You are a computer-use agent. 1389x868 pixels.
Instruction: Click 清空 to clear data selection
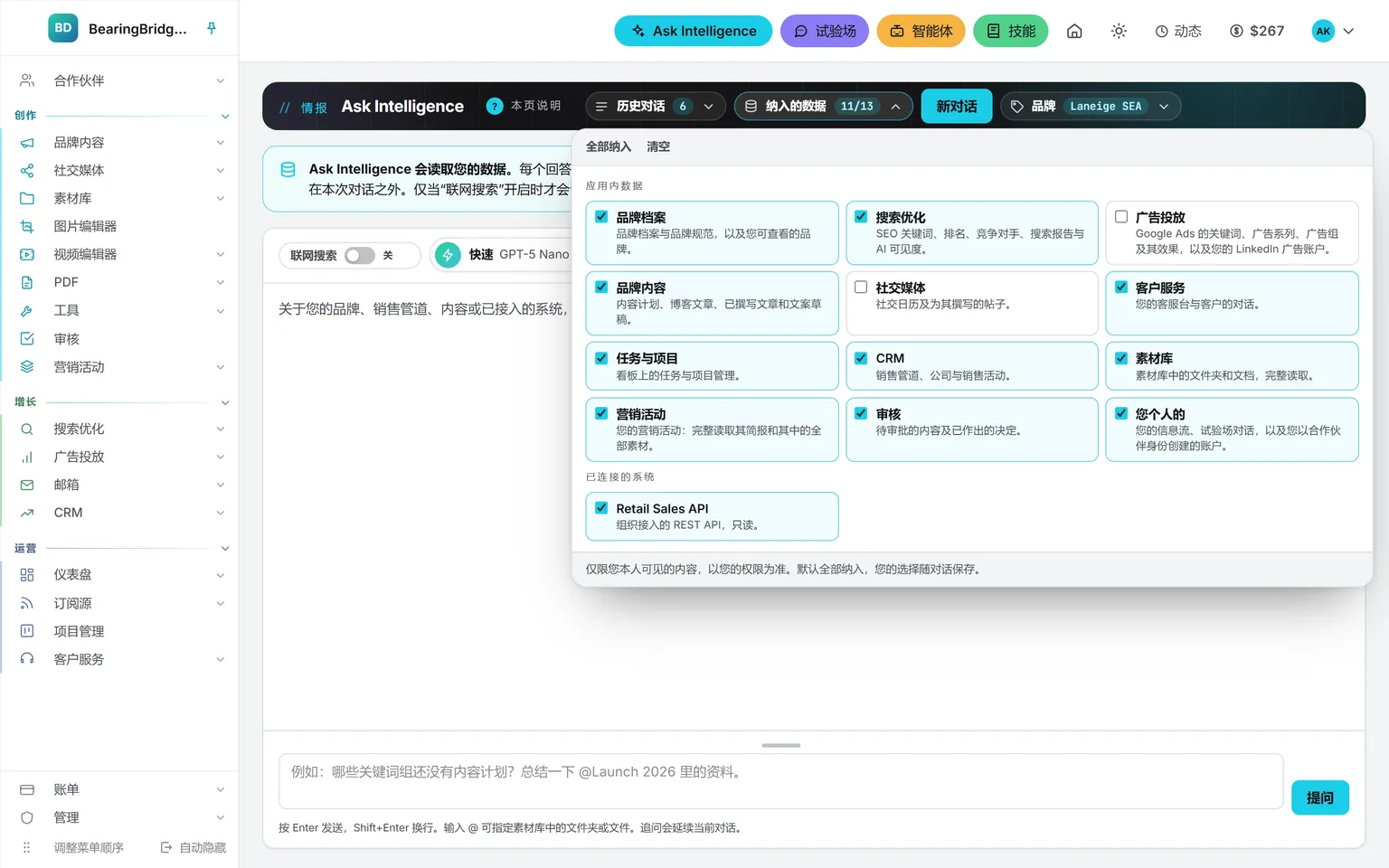tap(658, 146)
